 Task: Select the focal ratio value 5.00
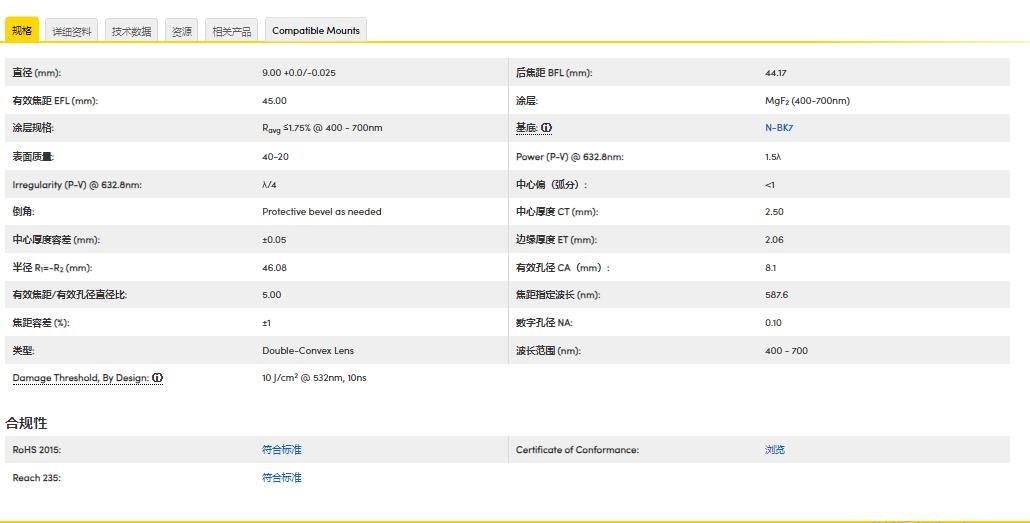click(x=272, y=295)
